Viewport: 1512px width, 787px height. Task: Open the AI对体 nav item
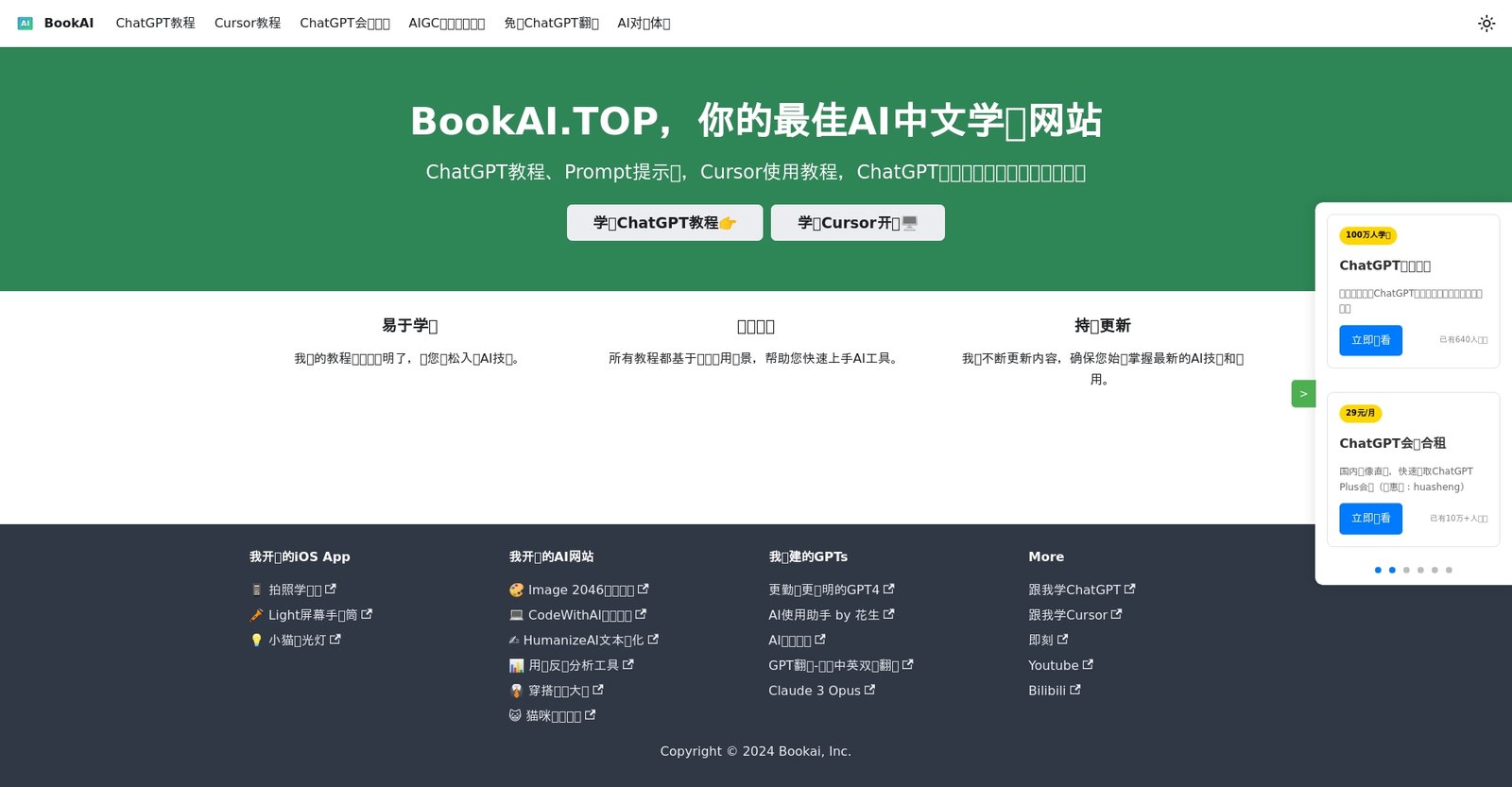click(644, 23)
